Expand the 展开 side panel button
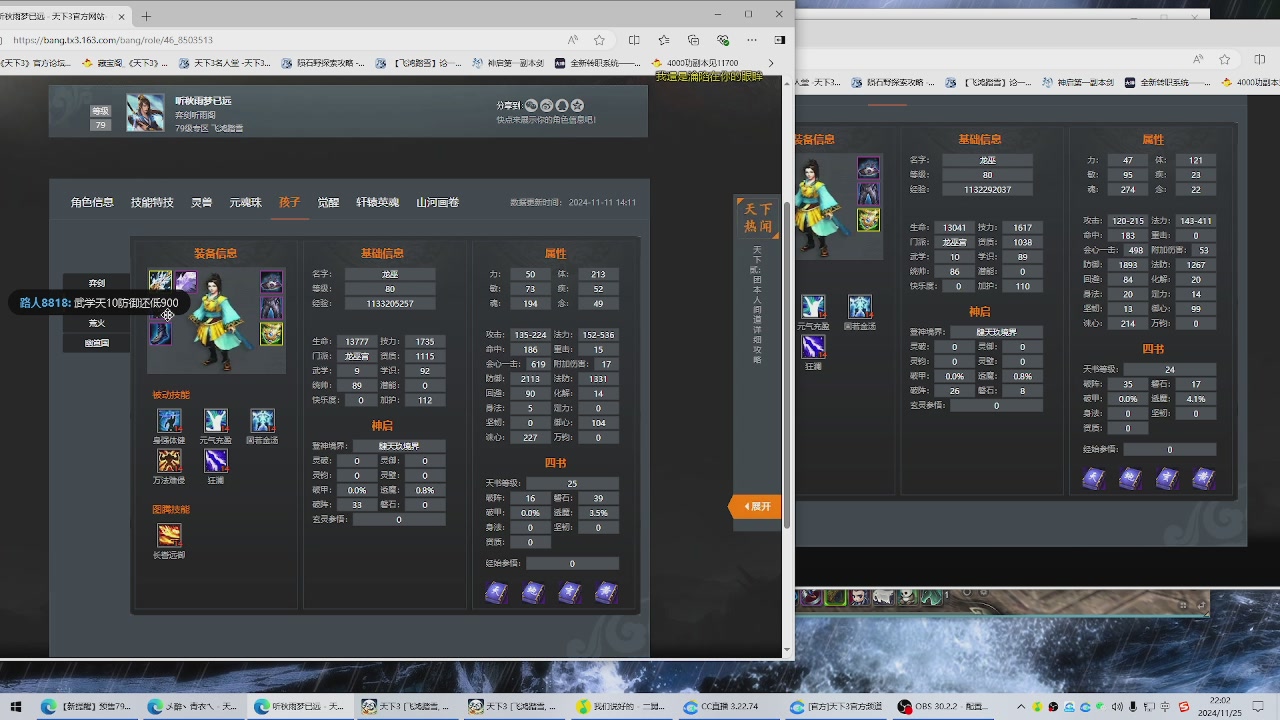The height and width of the screenshot is (720, 1280). [757, 506]
